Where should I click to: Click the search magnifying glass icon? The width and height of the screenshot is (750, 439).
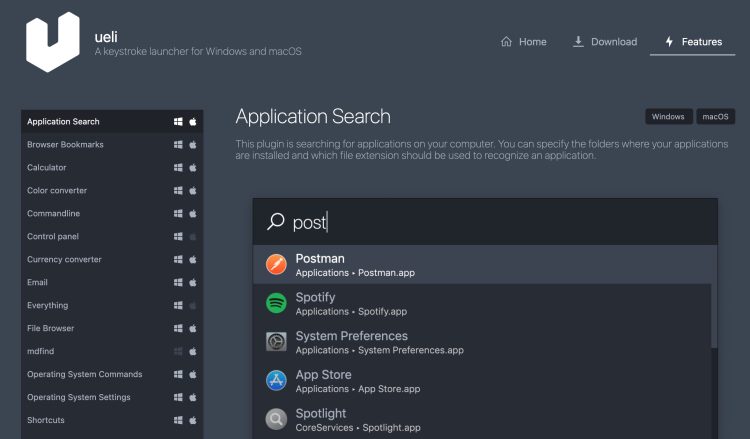click(276, 222)
